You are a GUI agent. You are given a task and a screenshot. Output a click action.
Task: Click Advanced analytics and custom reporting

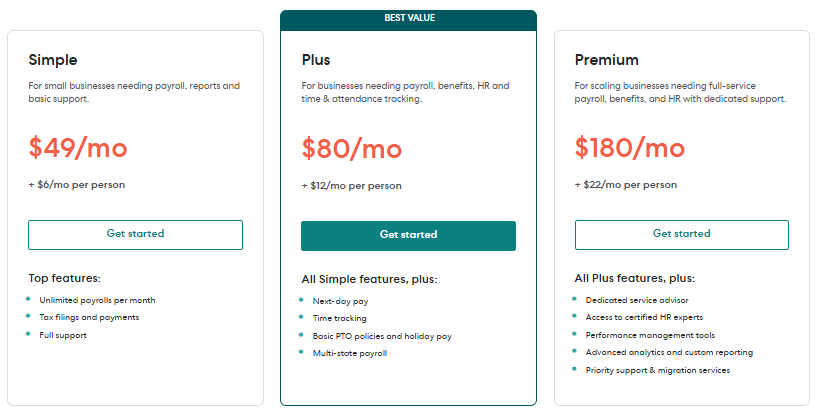669,353
